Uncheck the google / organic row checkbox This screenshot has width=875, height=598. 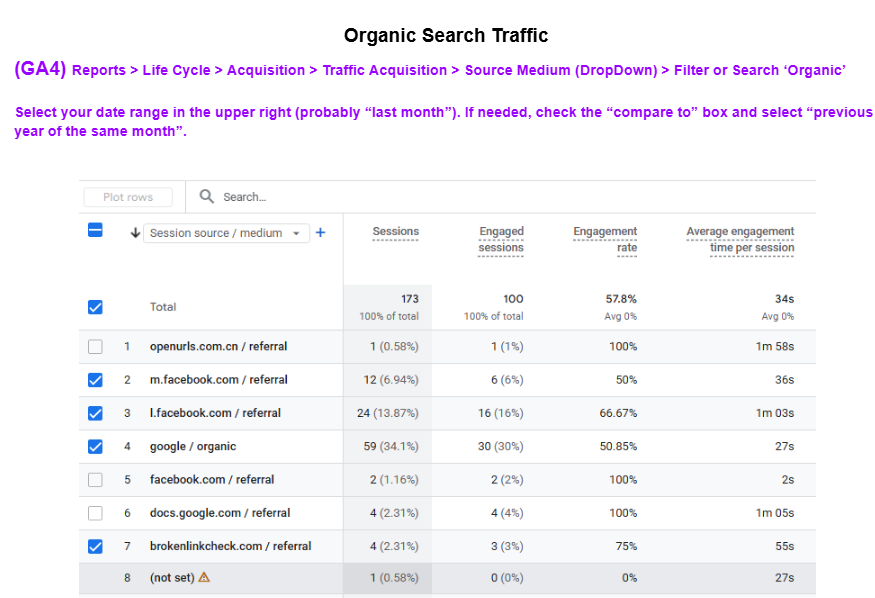[95, 446]
